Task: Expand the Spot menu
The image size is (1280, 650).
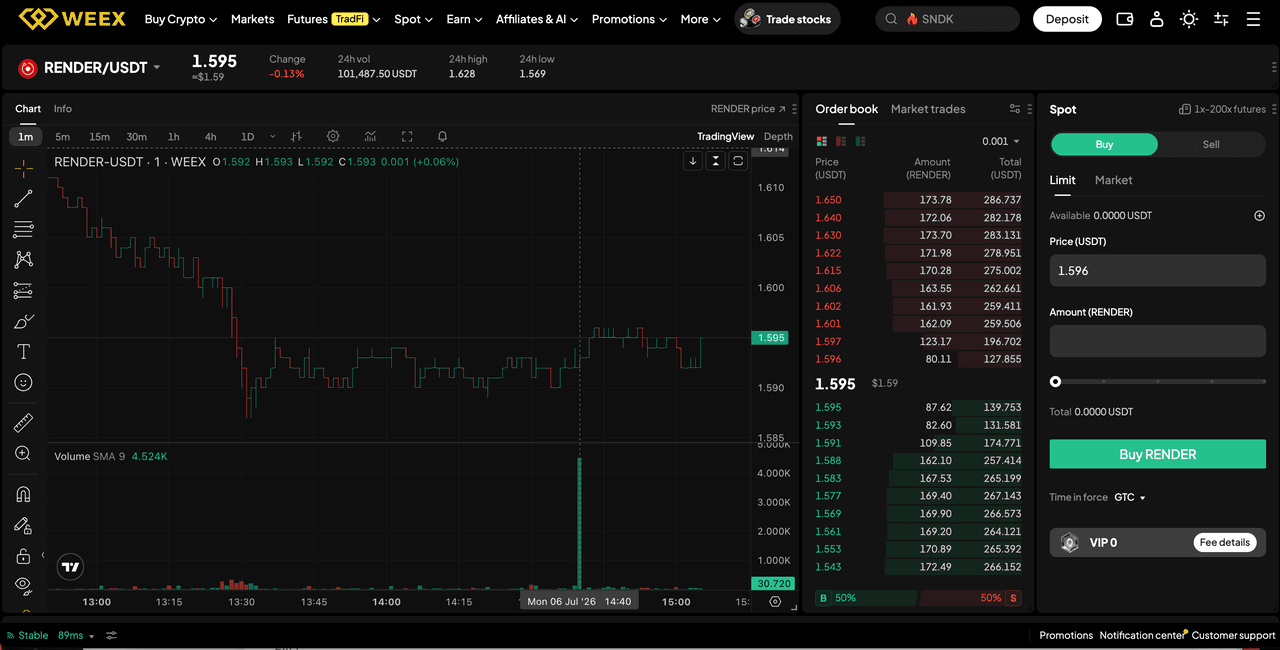Action: [x=413, y=19]
